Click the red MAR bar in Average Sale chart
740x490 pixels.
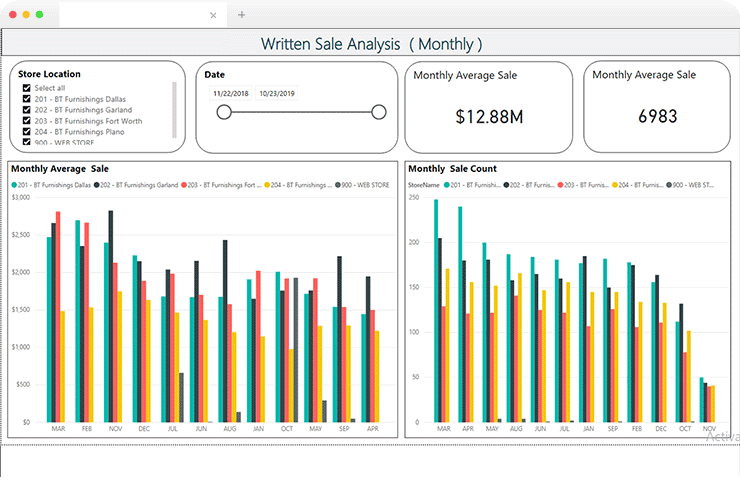pos(58,317)
